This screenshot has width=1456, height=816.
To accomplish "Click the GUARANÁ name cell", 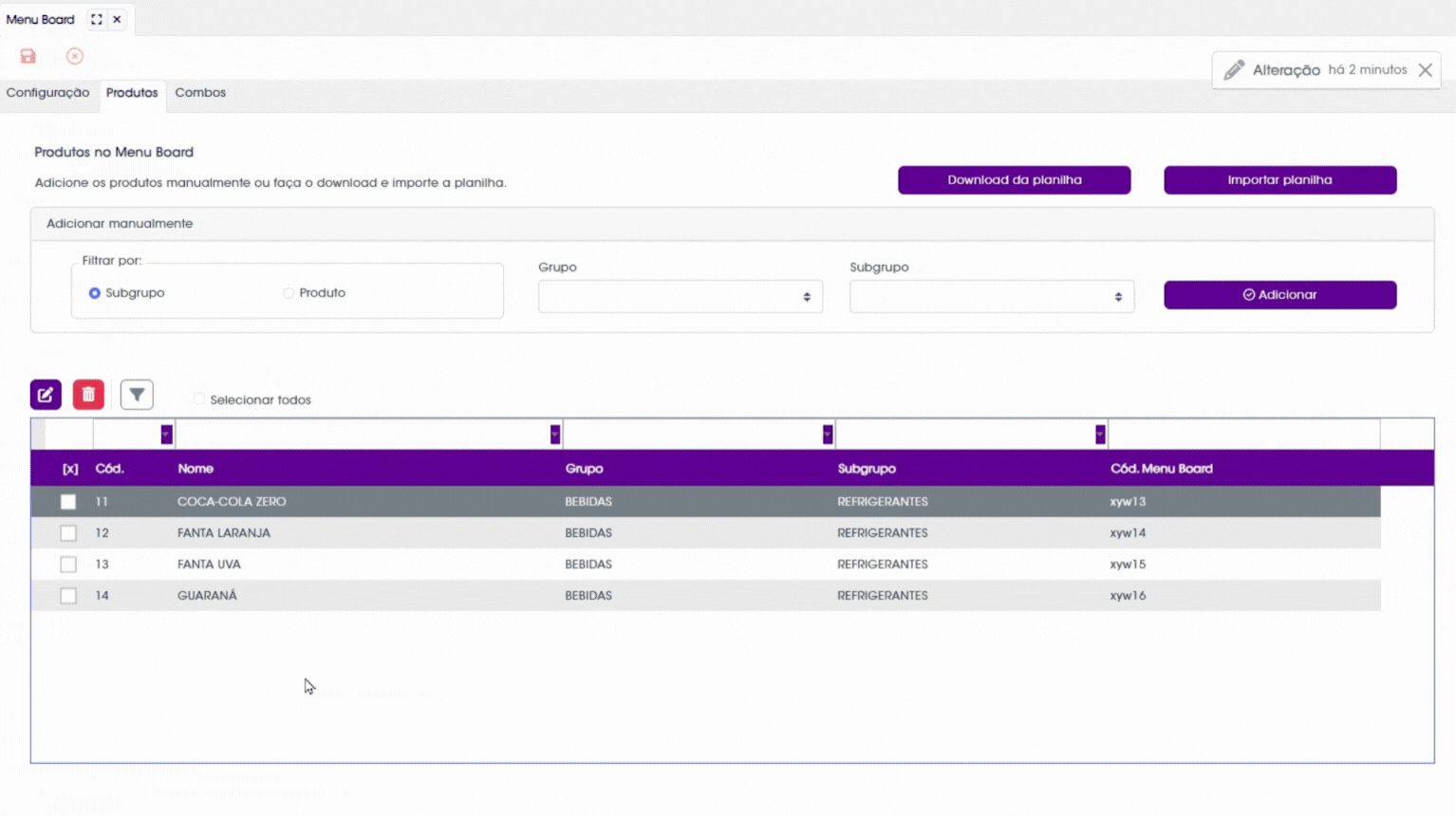I will click(x=207, y=596).
